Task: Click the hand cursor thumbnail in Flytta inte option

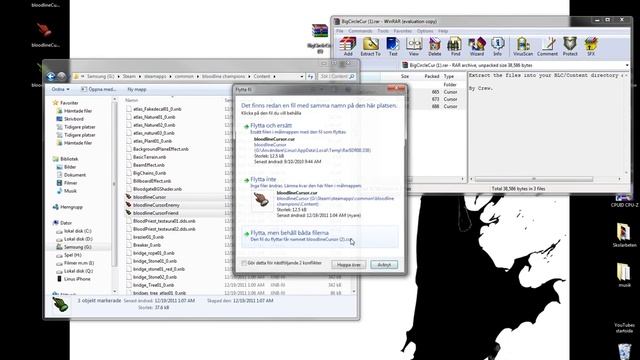Action: coord(261,200)
